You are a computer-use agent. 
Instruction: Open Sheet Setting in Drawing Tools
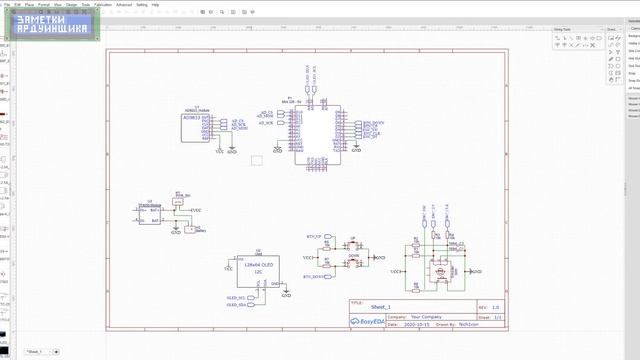tap(611, 38)
